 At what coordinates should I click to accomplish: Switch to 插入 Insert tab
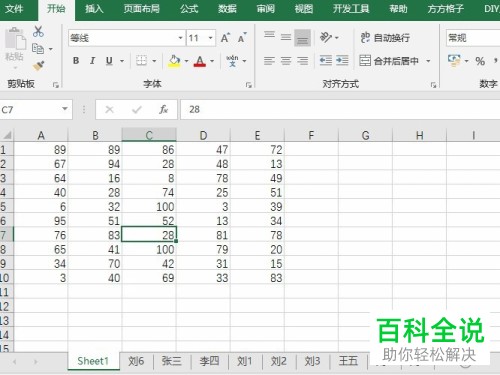point(94,9)
